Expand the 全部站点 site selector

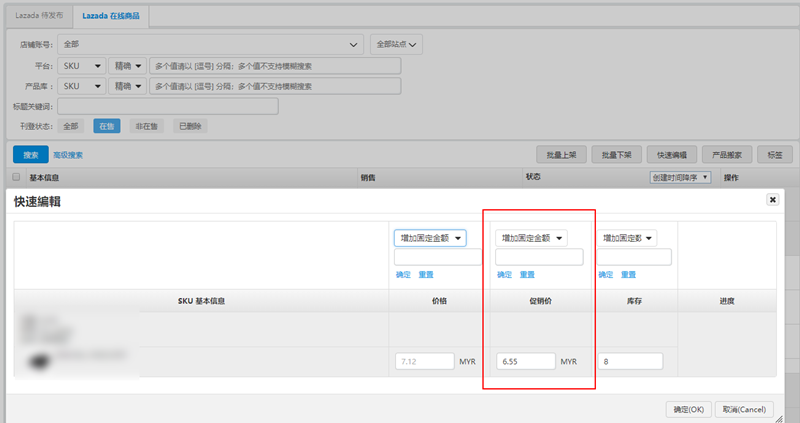click(396, 44)
